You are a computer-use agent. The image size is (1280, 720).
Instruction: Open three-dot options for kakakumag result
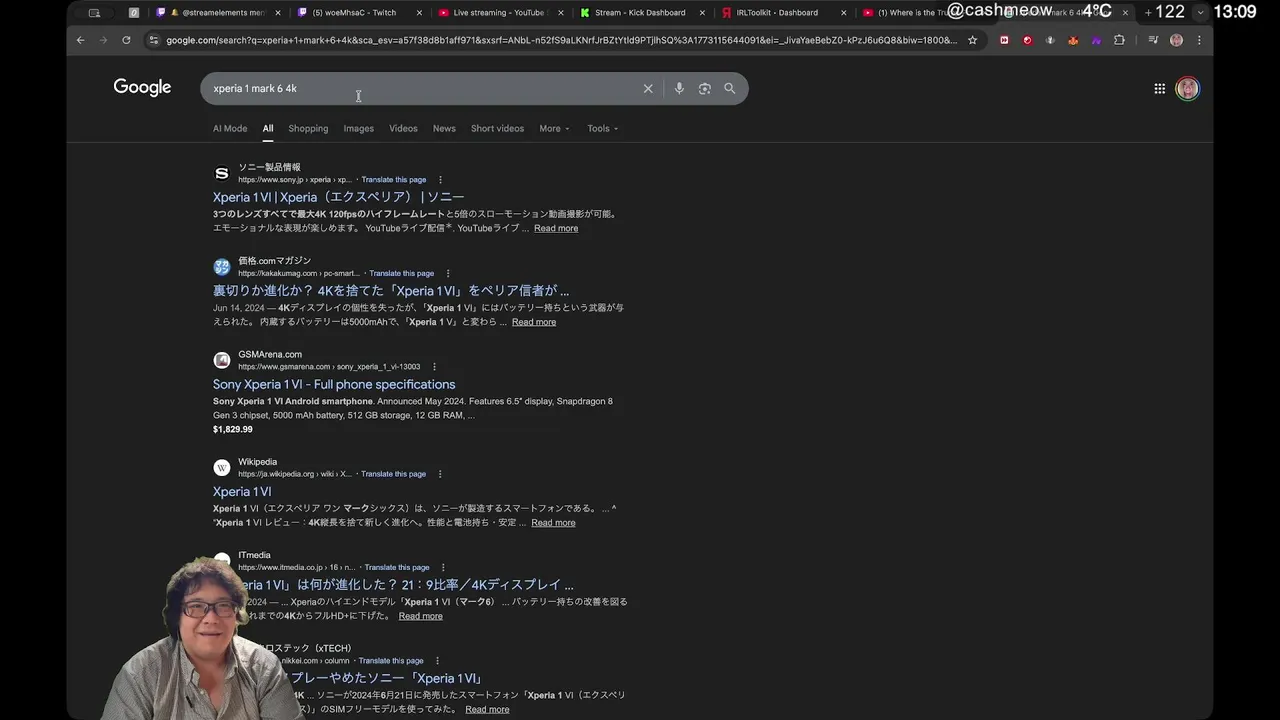(x=448, y=273)
